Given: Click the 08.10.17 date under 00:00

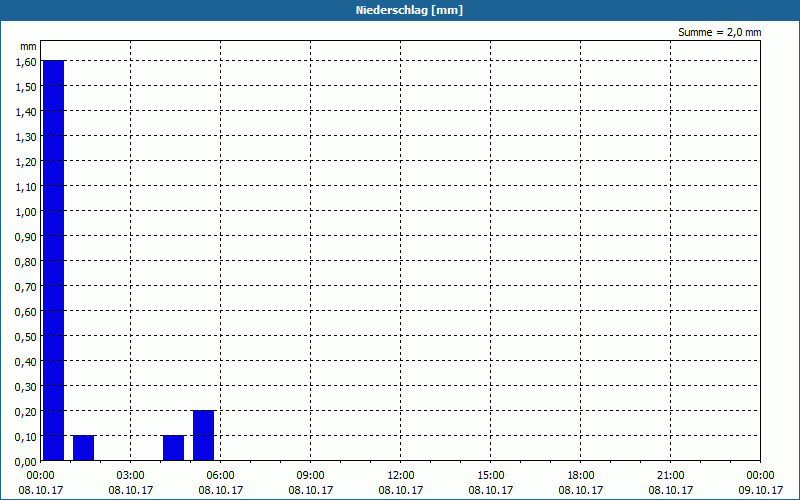Looking at the screenshot, I should (41, 490).
